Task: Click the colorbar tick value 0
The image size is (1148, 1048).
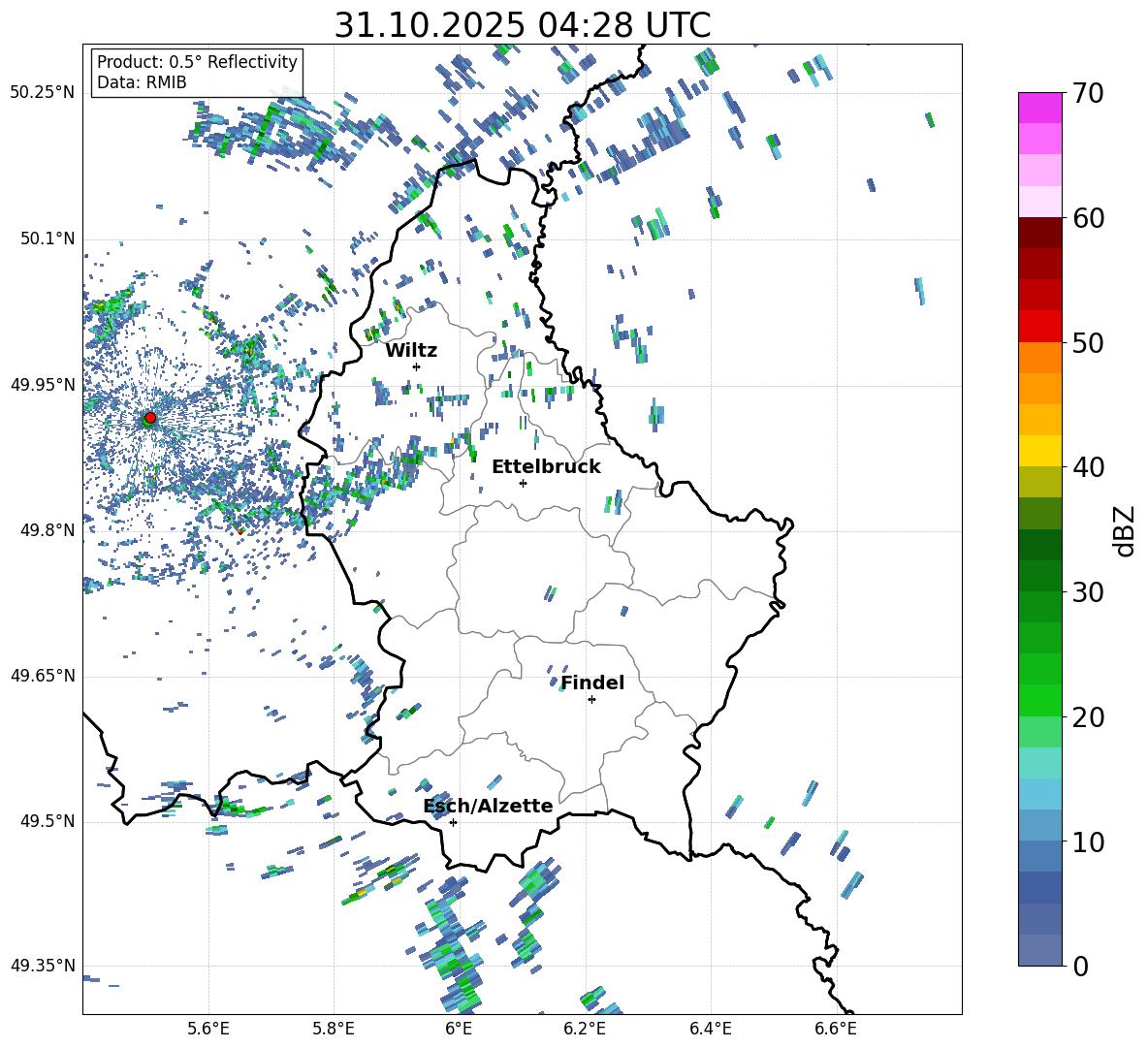Action: (x=1080, y=966)
